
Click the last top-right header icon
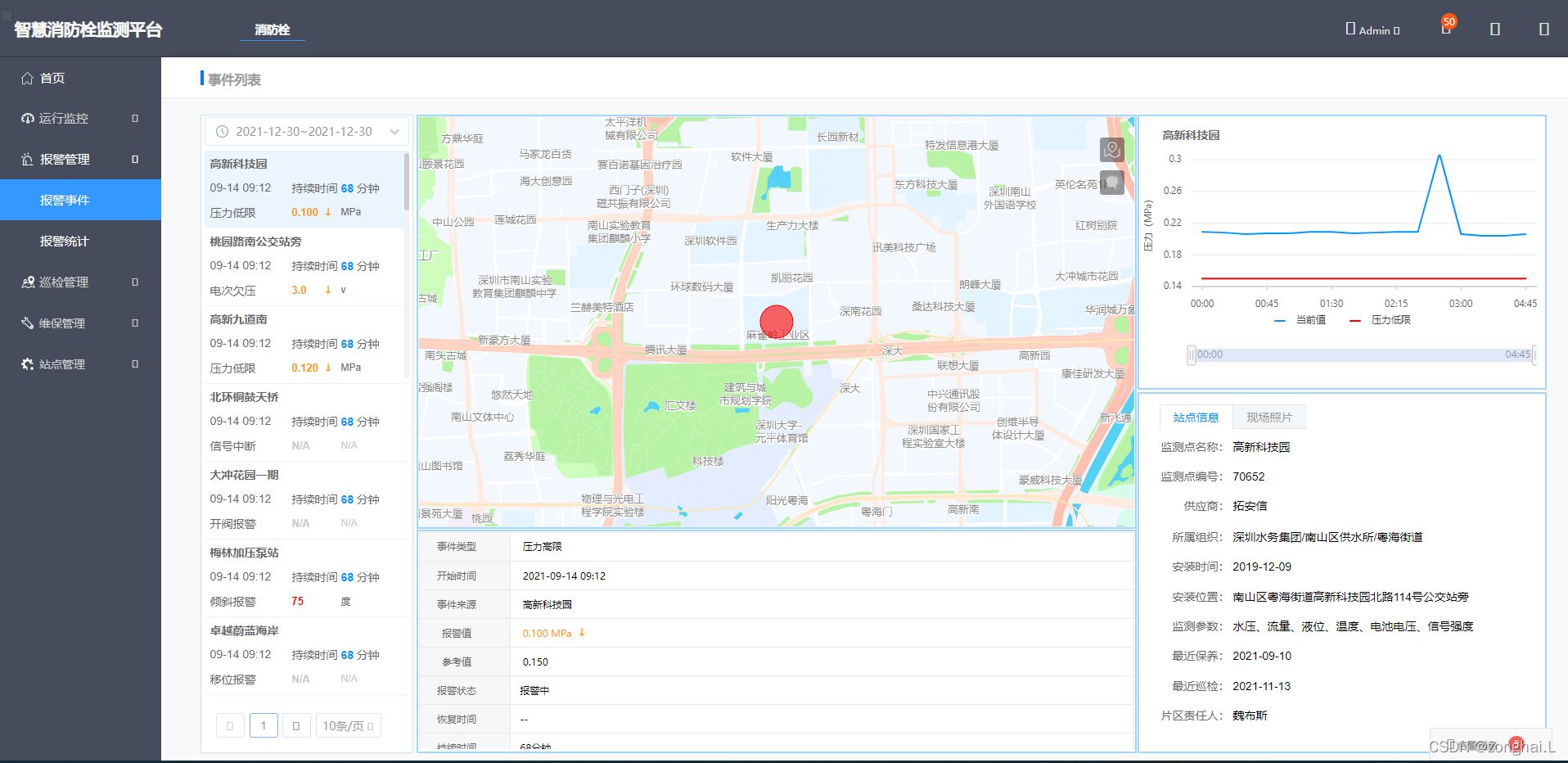pyautogui.click(x=1544, y=29)
